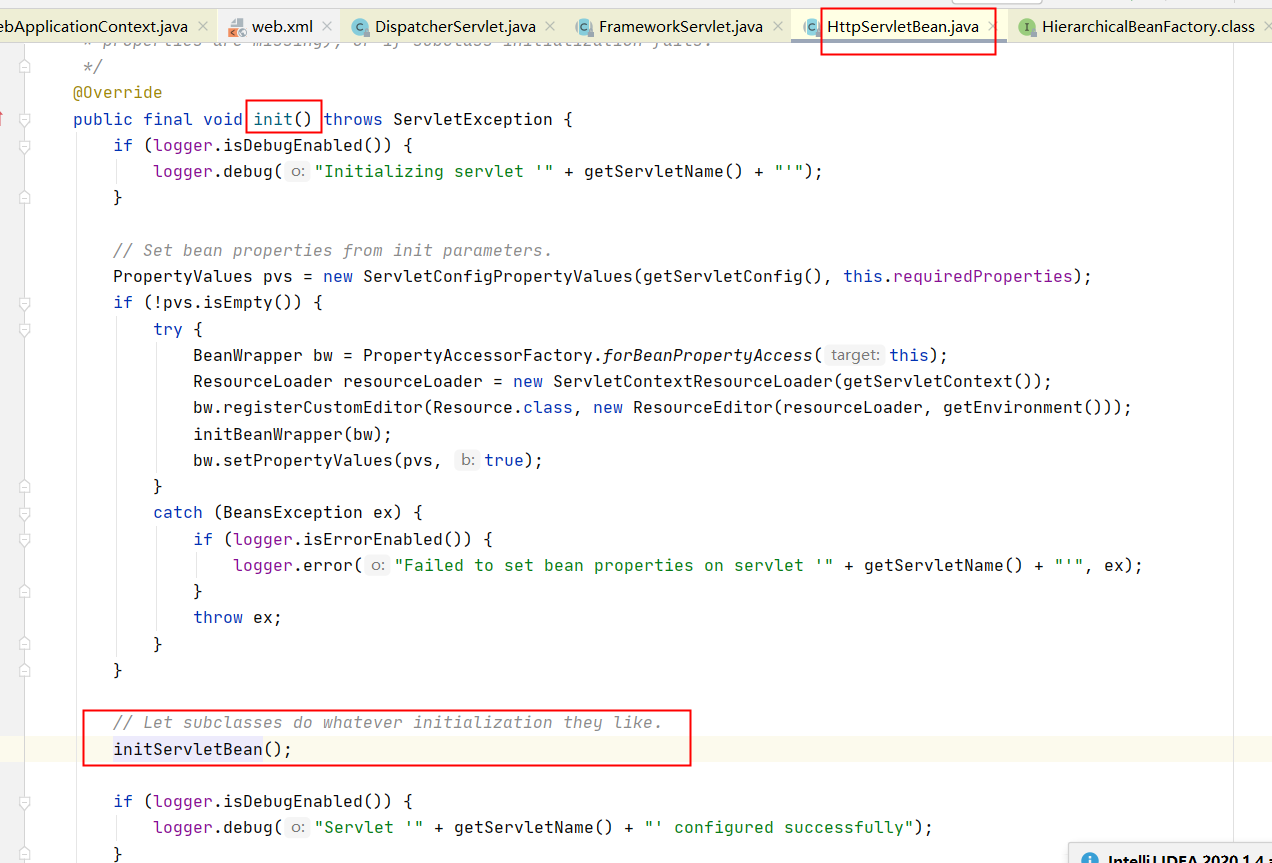The image size is (1272, 863).
Task: Click the requiredProperties field reference
Action: click(982, 276)
